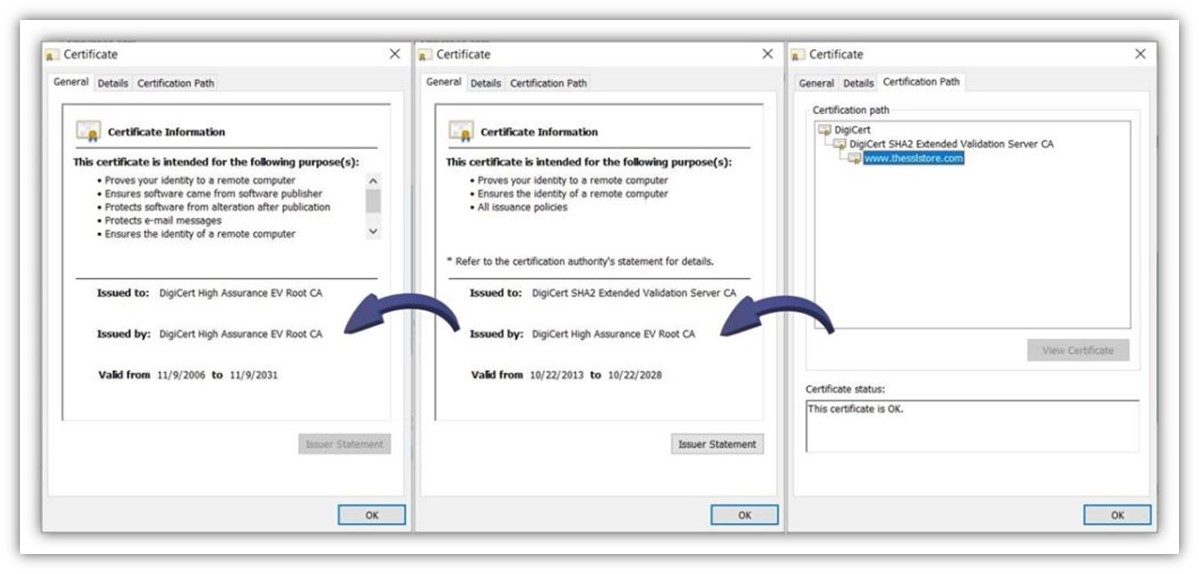Click 'Certificate Information' heading in left window
The image size is (1199, 574).
[x=167, y=132]
